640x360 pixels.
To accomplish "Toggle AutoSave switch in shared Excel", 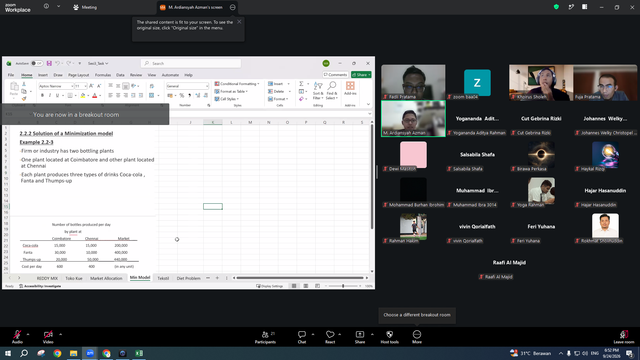I will 37,63.
